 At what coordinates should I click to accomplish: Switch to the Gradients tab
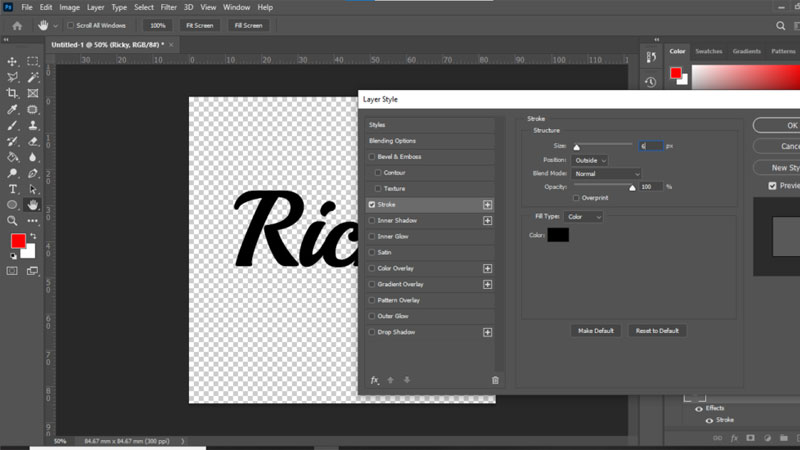746,51
